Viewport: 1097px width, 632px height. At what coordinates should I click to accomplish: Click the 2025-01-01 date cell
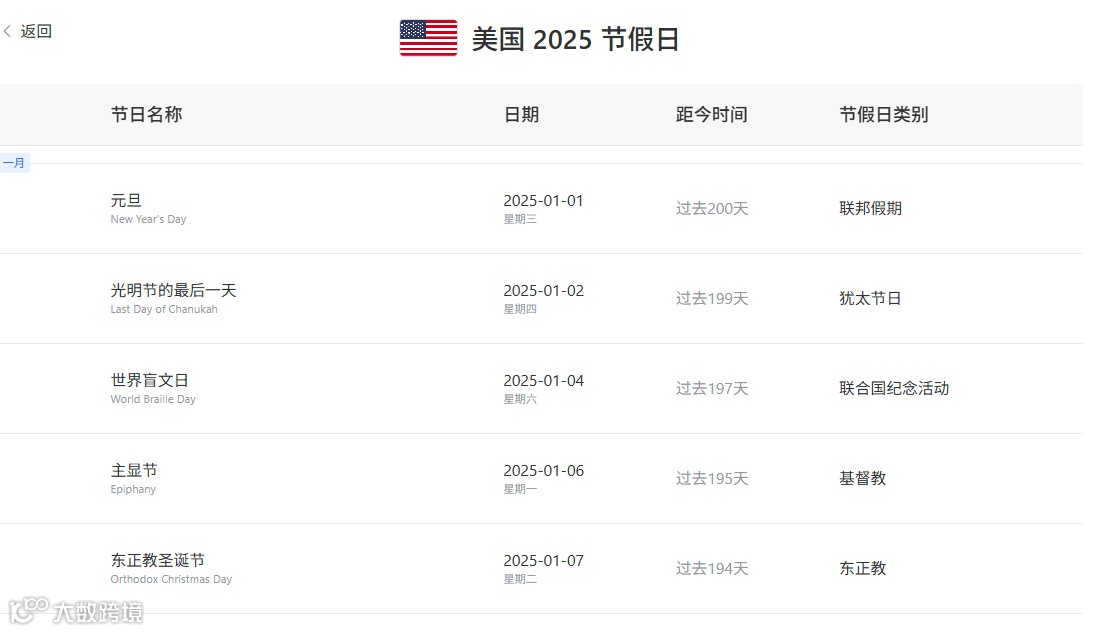pos(544,209)
